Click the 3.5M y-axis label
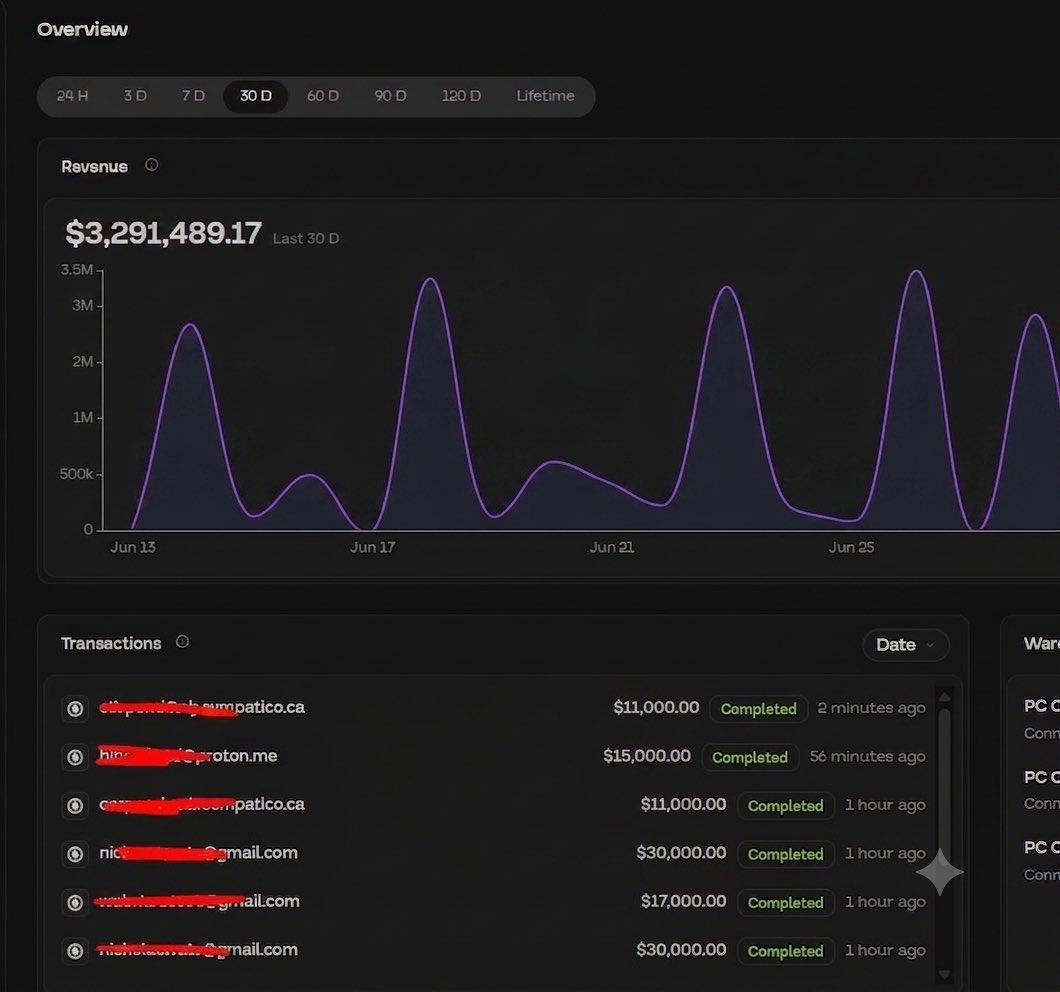 (x=77, y=270)
